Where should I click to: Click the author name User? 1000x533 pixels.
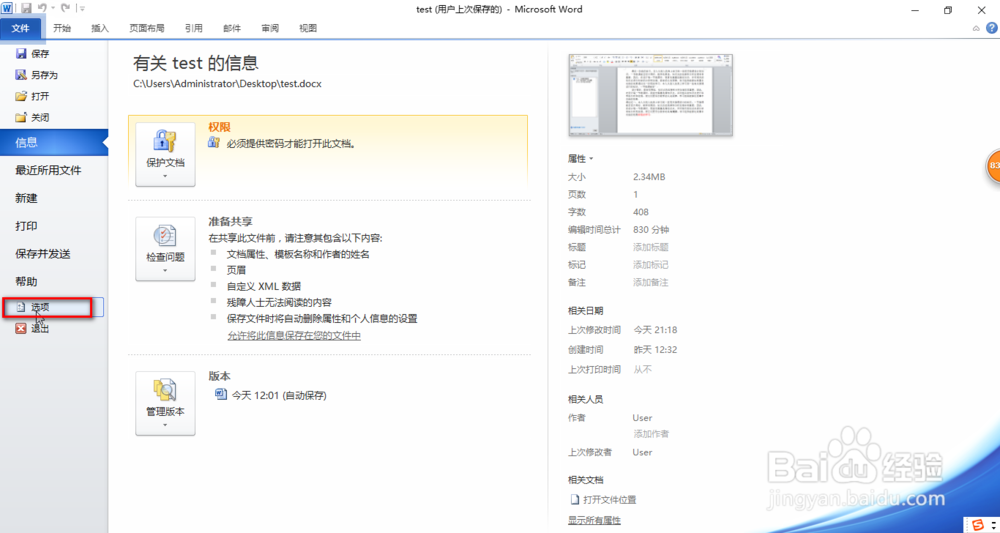click(x=642, y=418)
